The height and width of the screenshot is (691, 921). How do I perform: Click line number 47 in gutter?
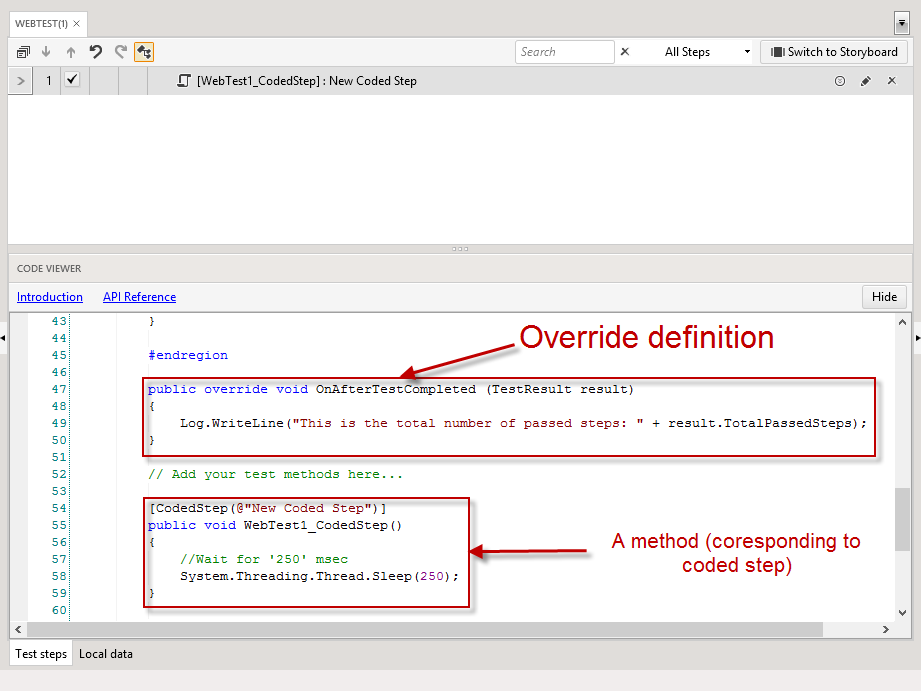59,389
